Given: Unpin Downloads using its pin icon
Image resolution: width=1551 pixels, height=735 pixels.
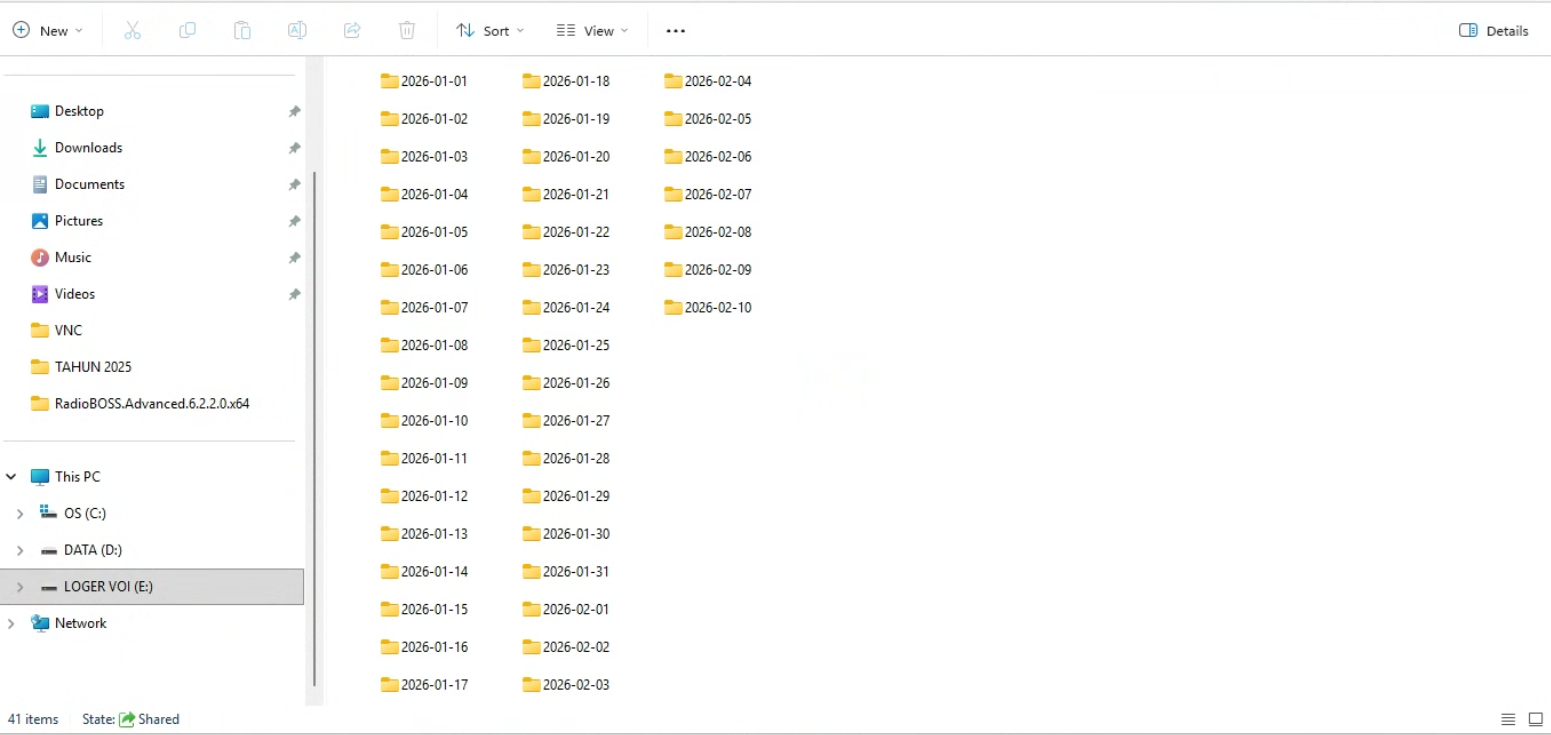Looking at the screenshot, I should (294, 148).
